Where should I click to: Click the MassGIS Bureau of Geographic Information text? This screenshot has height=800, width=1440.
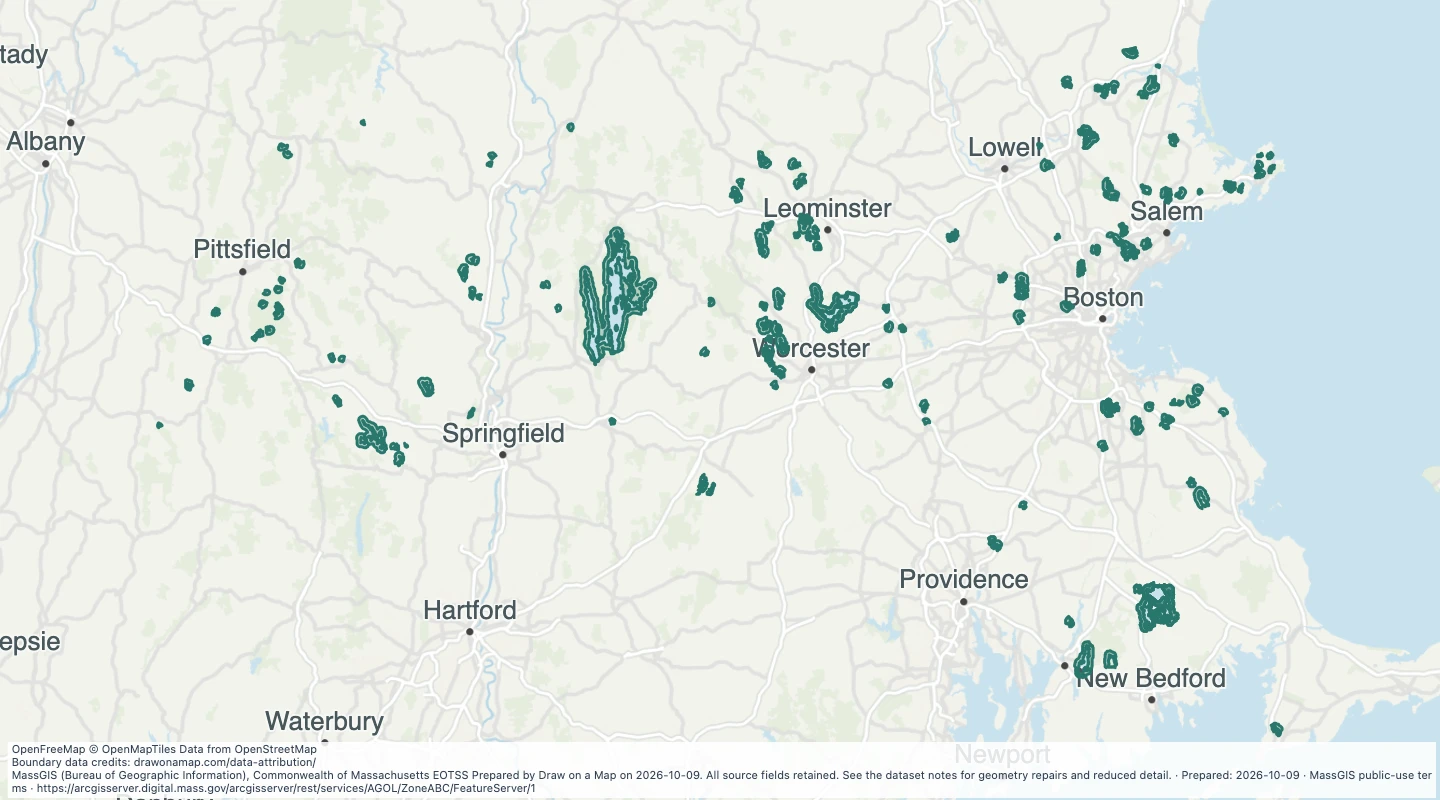pyautogui.click(x=129, y=775)
